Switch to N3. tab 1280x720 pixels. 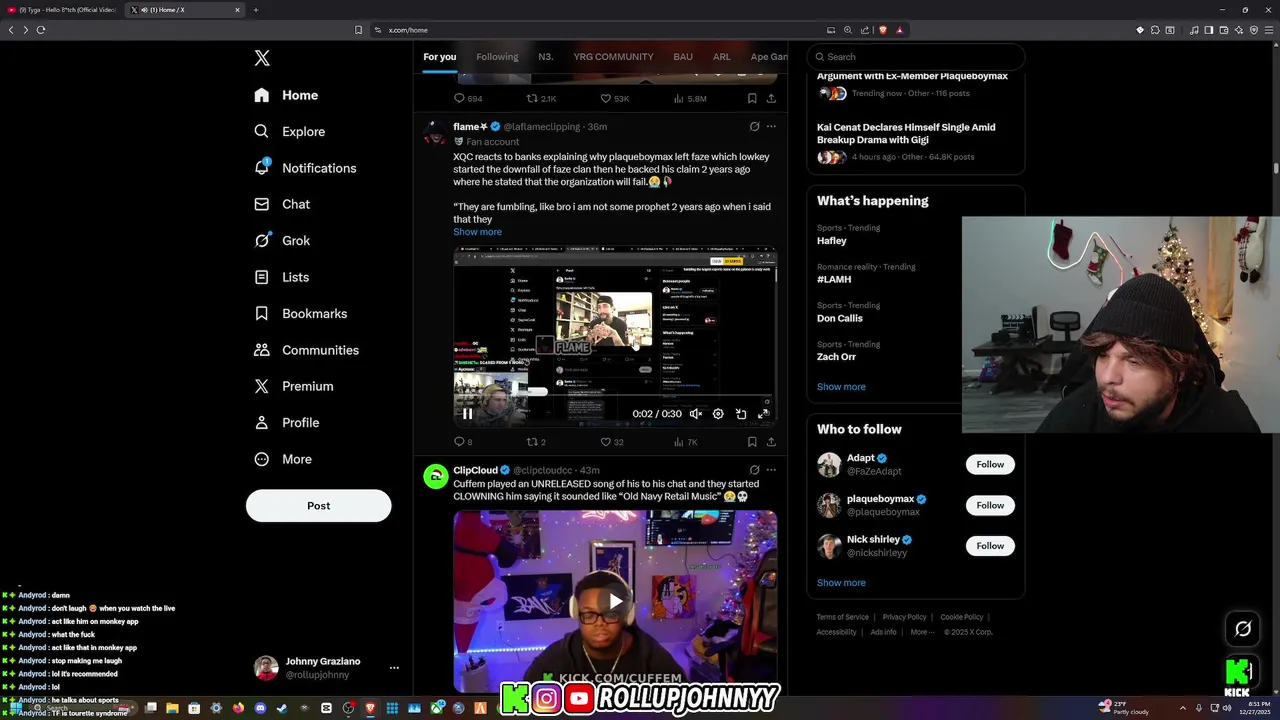pyautogui.click(x=546, y=57)
